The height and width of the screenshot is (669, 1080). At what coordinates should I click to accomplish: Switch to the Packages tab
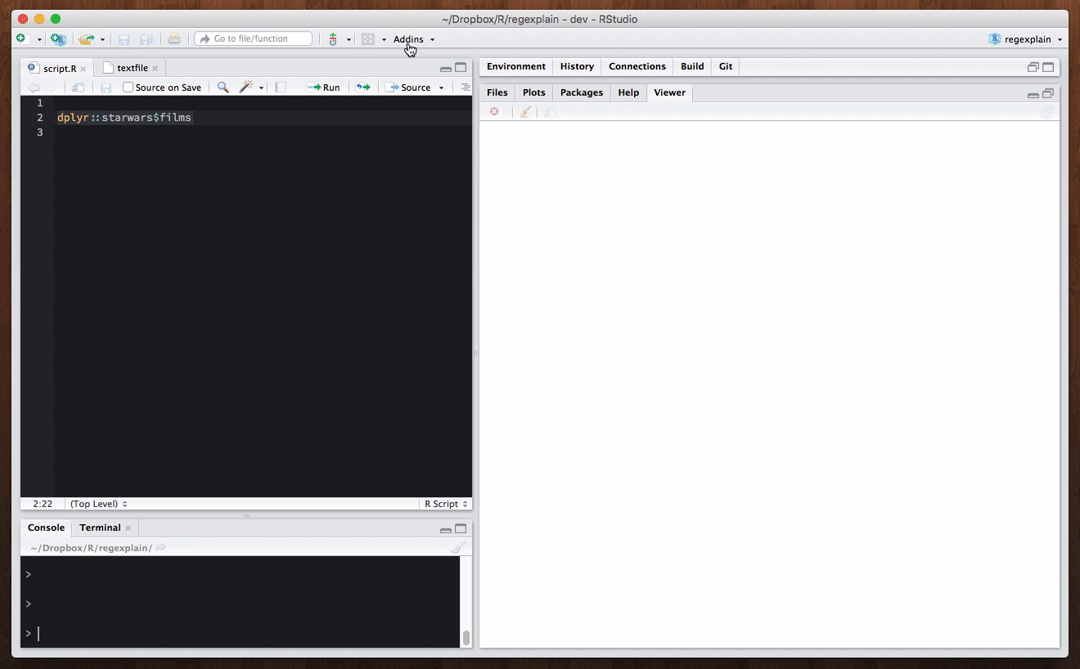(x=581, y=92)
